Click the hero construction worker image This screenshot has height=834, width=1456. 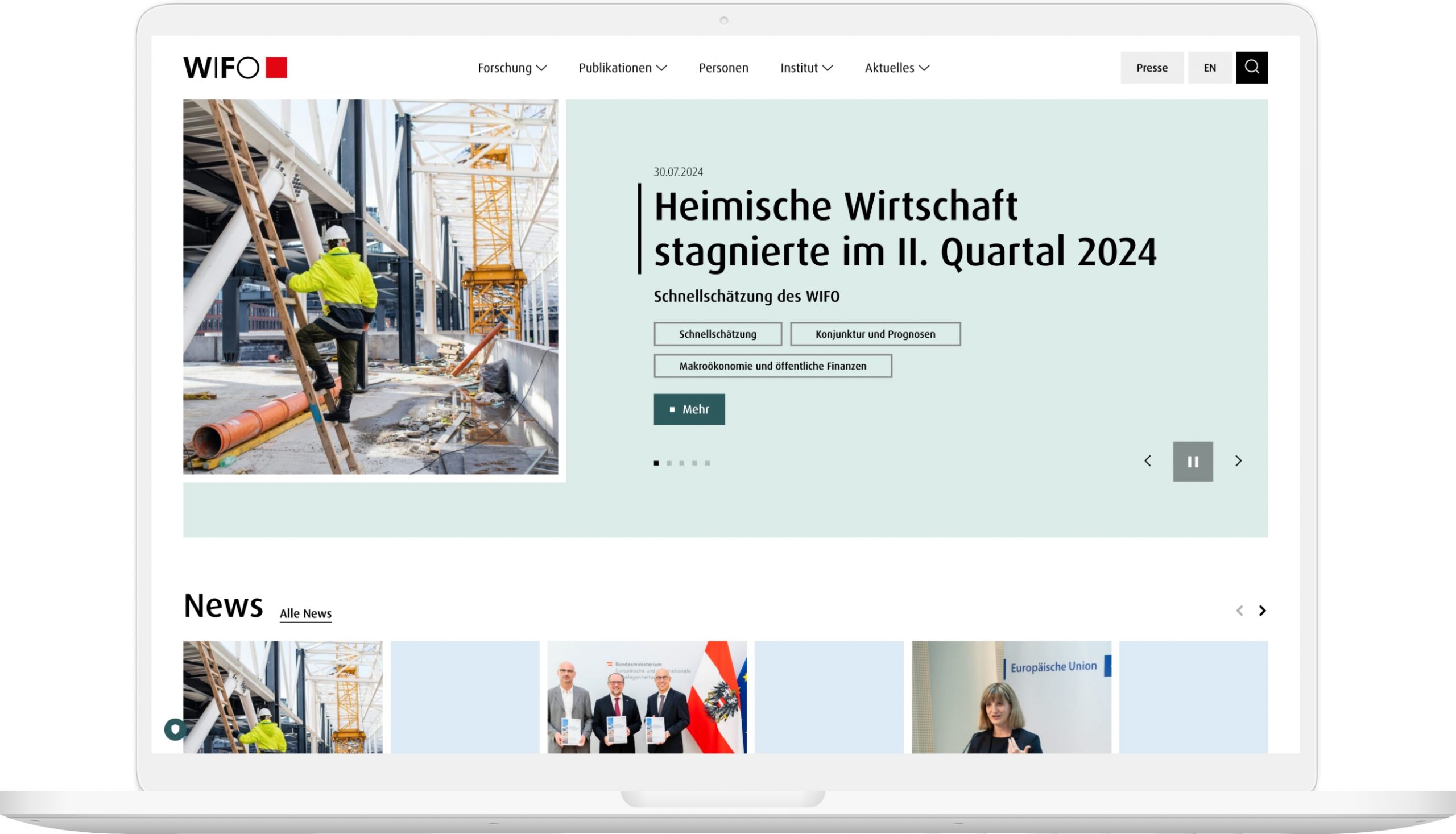[370, 287]
